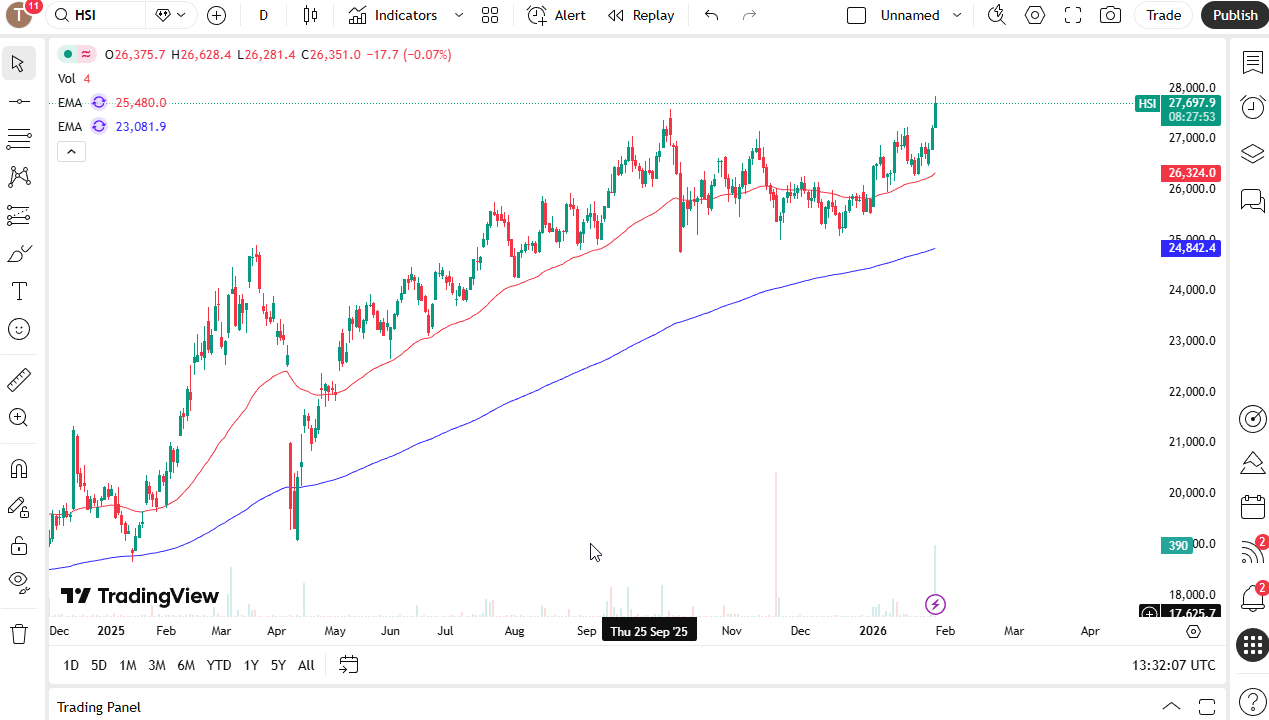
Task: Take a chart snapshot with camera icon
Action: tap(1110, 15)
